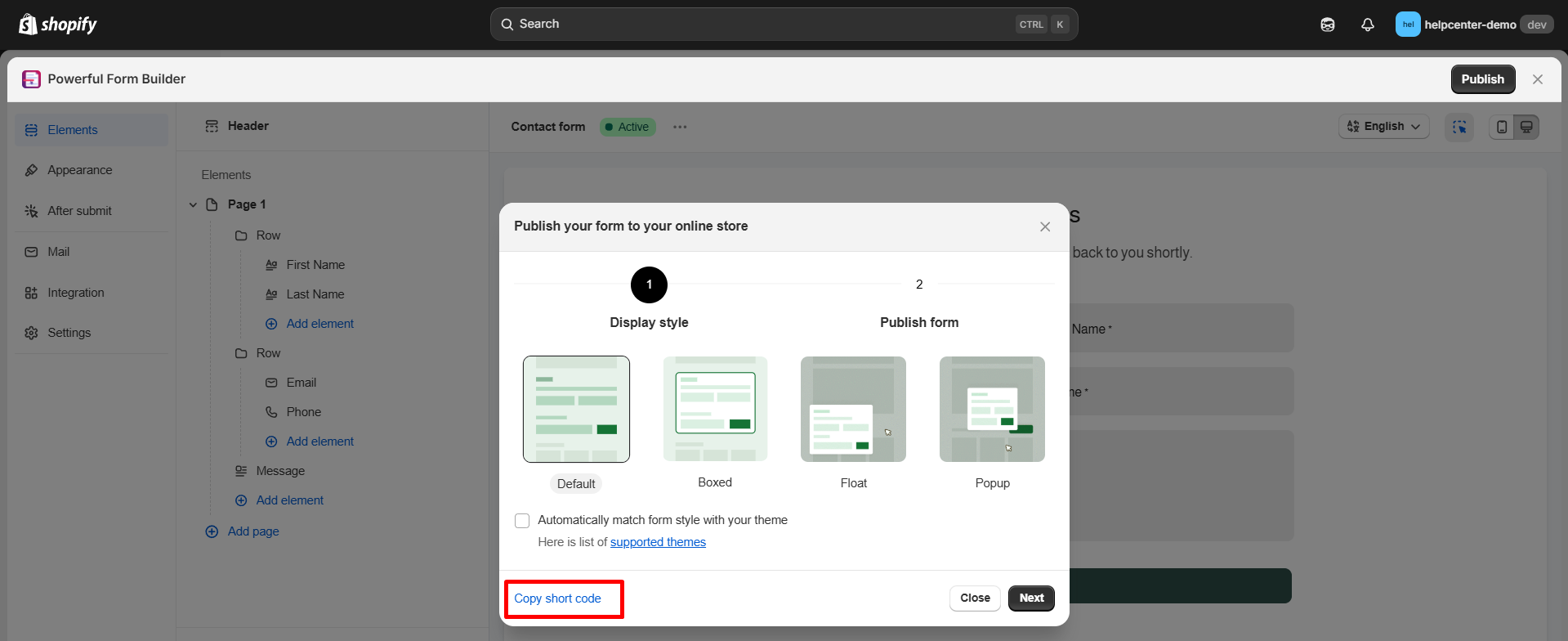This screenshot has height=641, width=1568.
Task: Open the Shopify Sidekick assistant icon
Action: (x=1328, y=25)
